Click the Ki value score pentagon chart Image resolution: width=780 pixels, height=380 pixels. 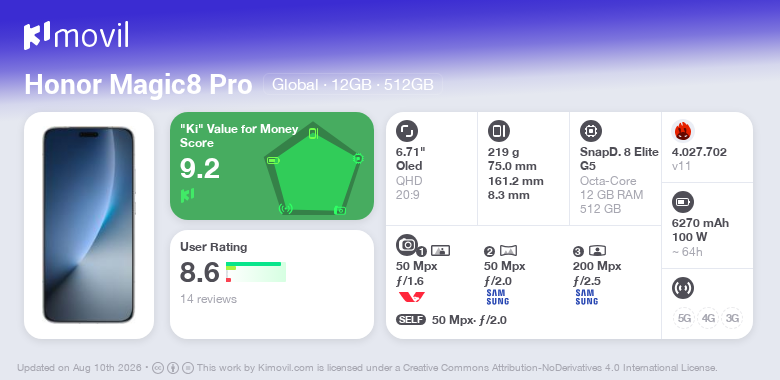pos(313,169)
